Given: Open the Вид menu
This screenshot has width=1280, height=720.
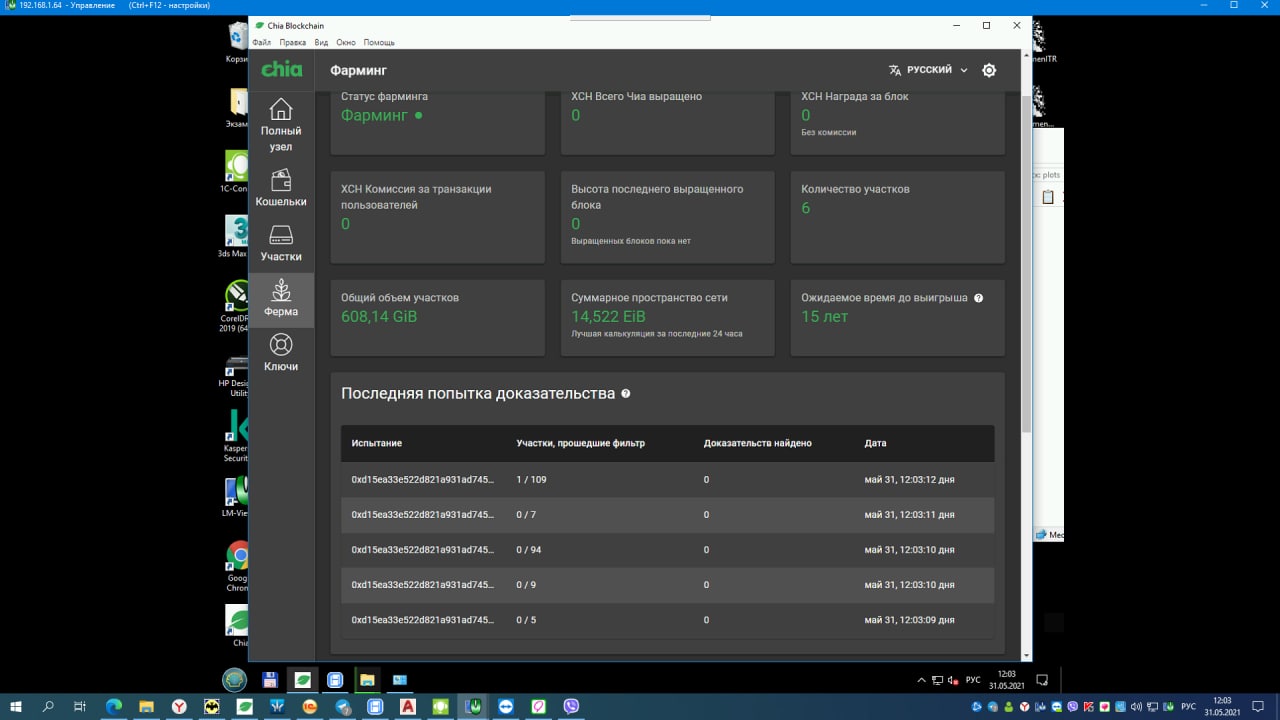Looking at the screenshot, I should point(321,42).
